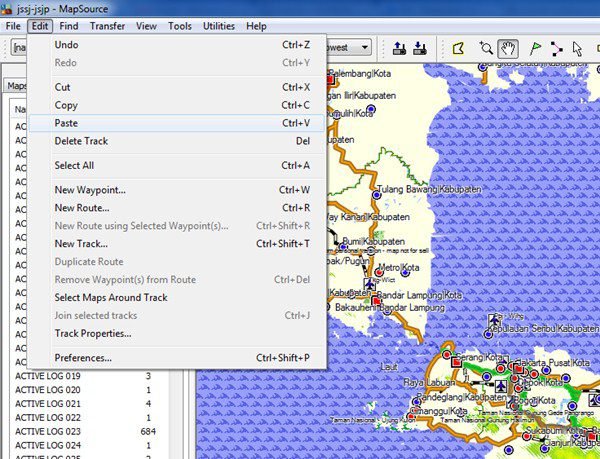Open the Transfer menu
600x459 pixels.
coord(107,26)
